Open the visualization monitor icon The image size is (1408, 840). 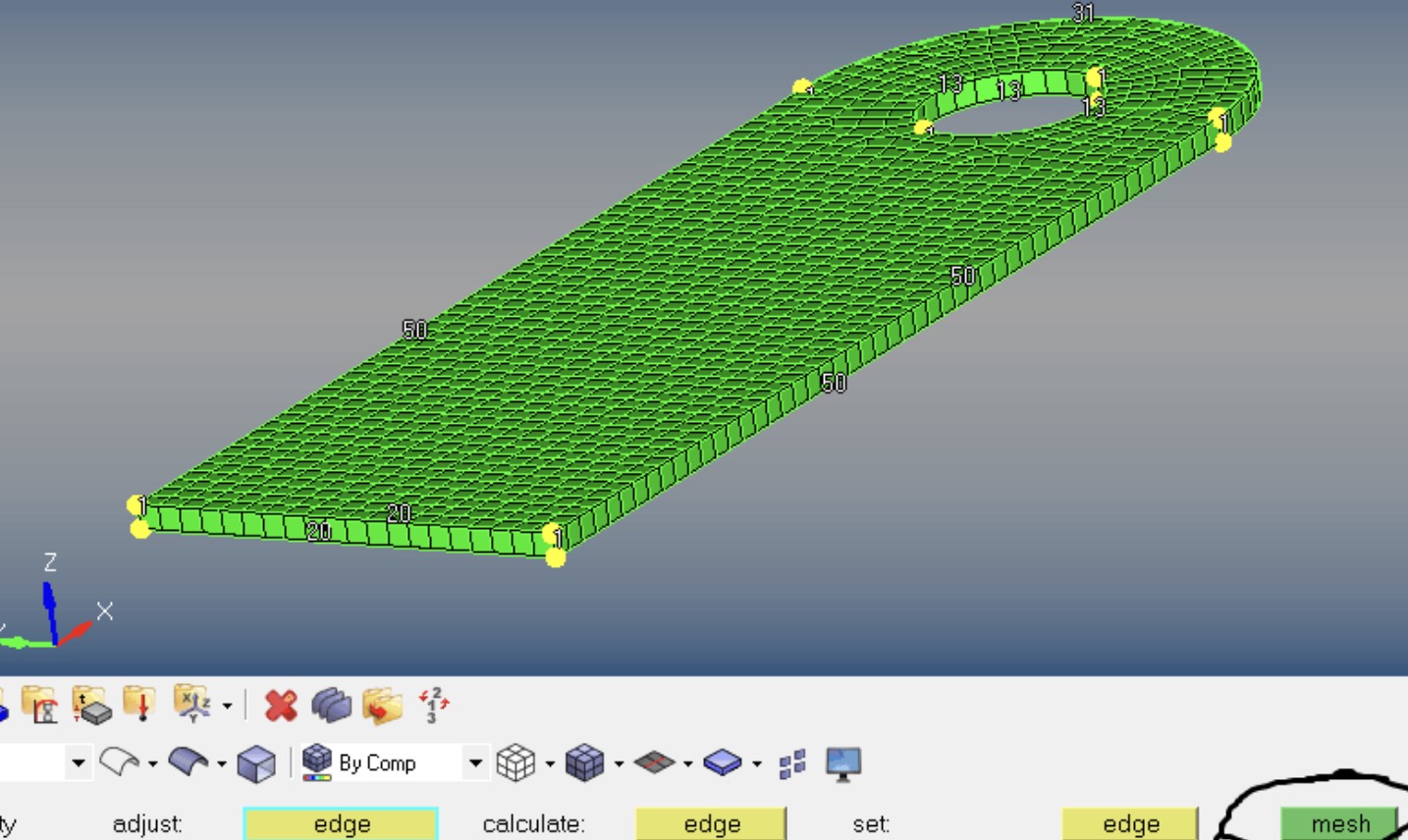click(x=843, y=763)
